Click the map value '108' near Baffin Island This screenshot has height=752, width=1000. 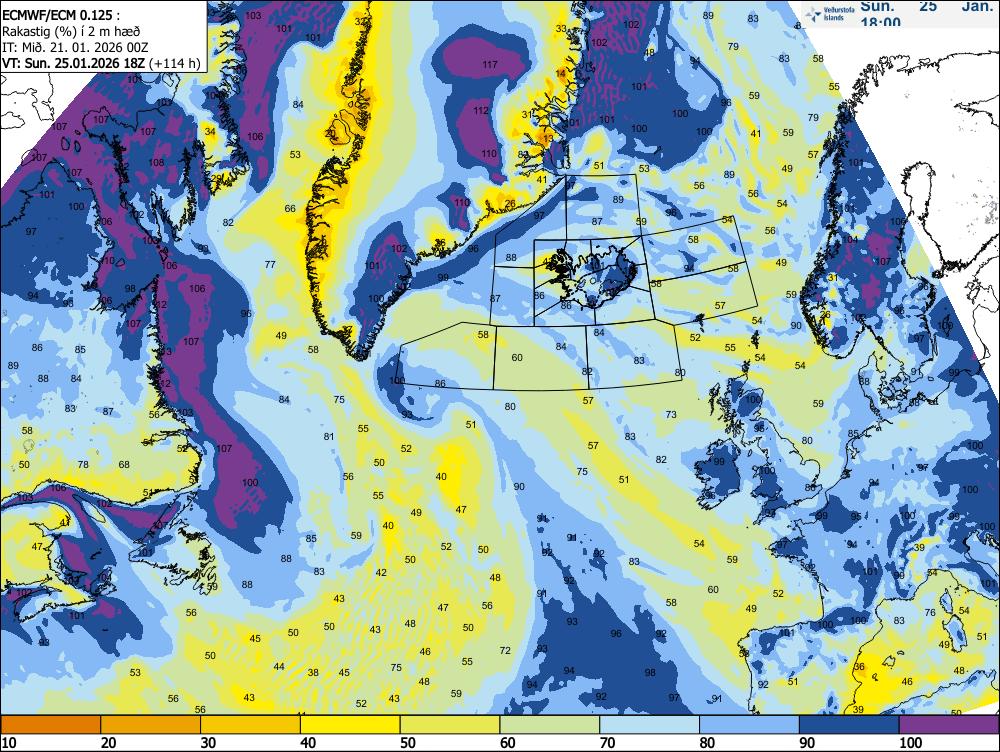(156, 163)
